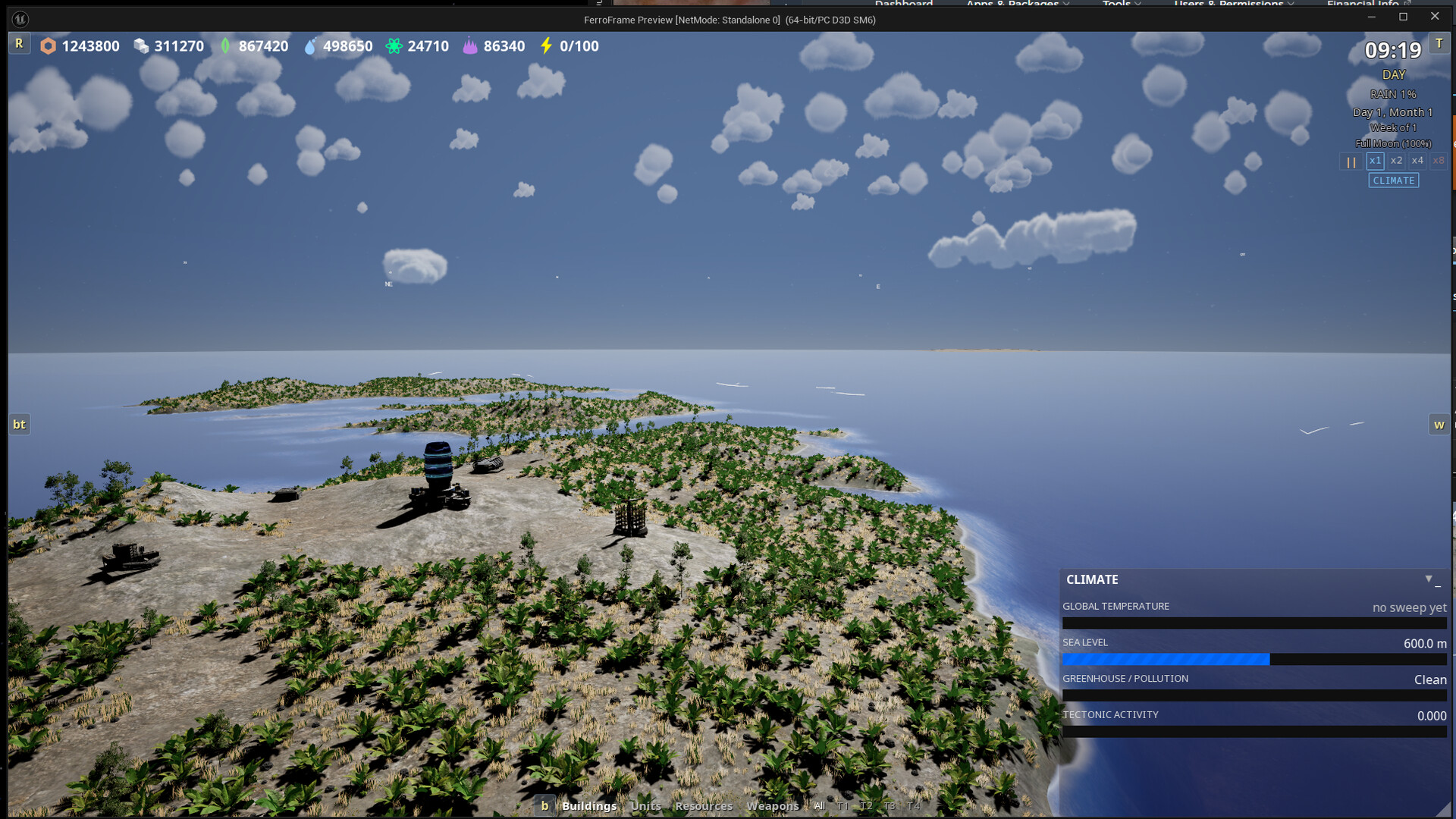Open Tools menu in background window

[1121, 4]
